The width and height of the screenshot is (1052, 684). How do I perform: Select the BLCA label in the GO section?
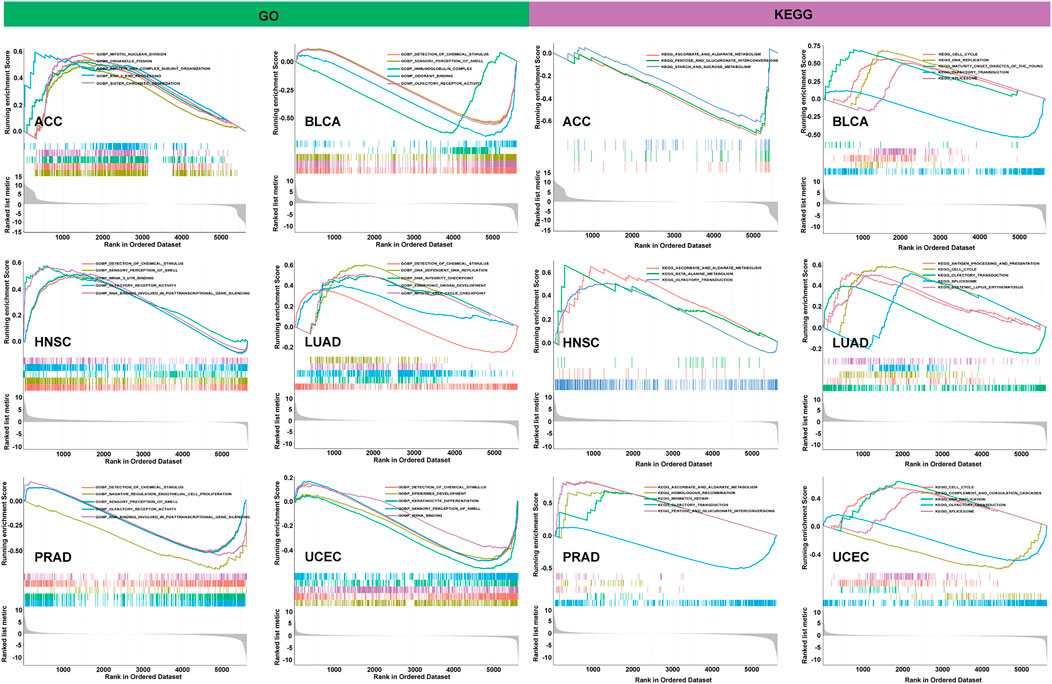coord(323,121)
